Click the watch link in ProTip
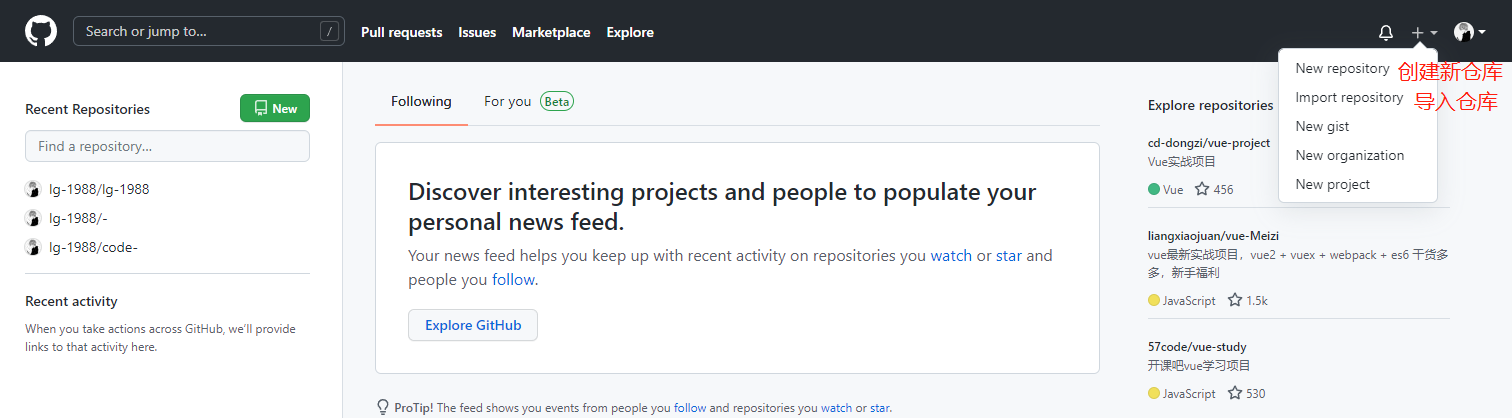 pyautogui.click(x=836, y=408)
